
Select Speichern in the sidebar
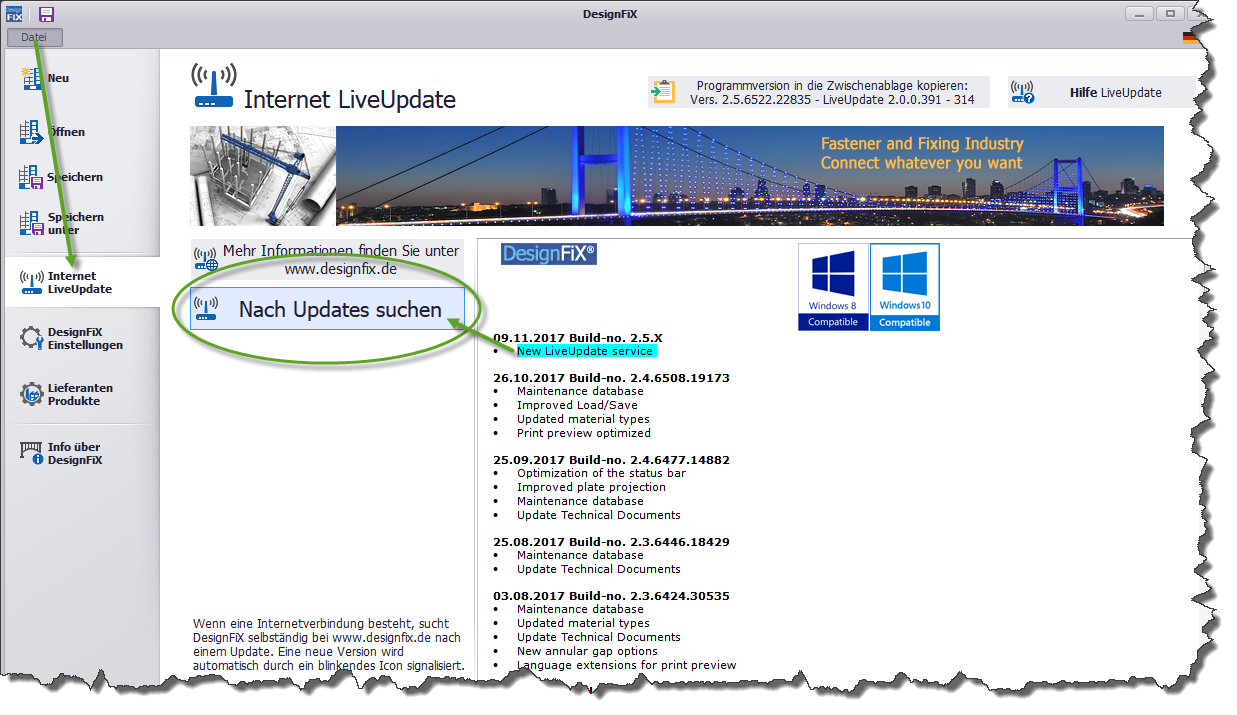click(x=74, y=177)
